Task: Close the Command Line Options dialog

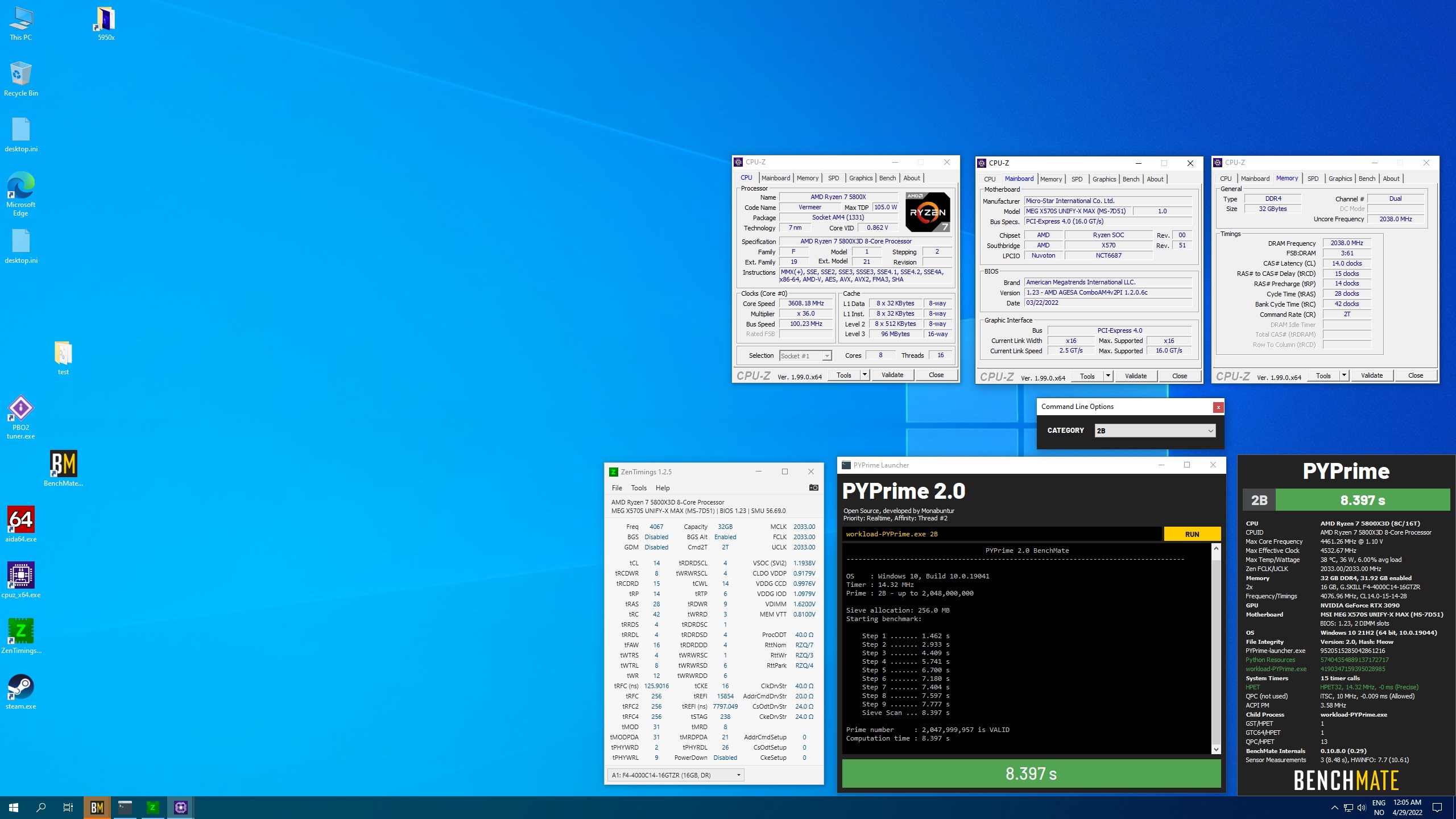Action: point(1218,407)
